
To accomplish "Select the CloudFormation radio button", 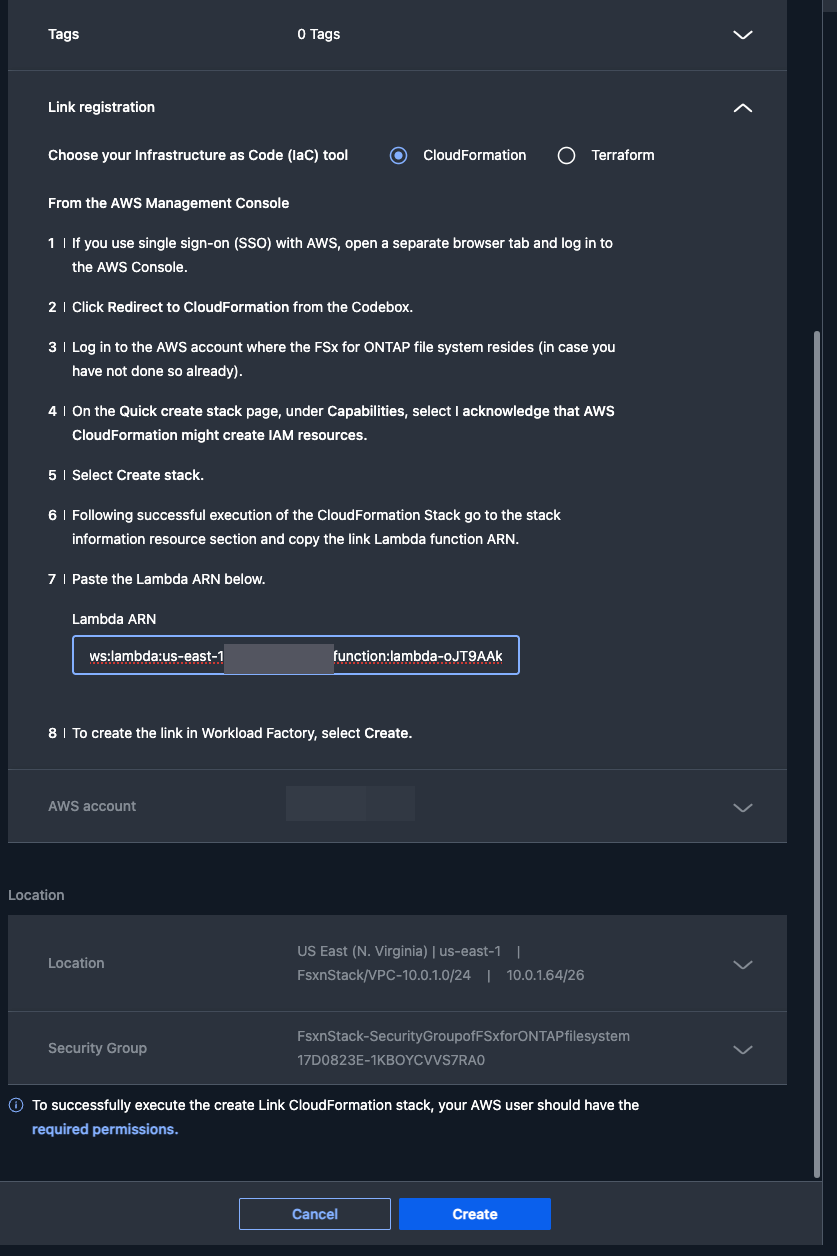I will click(399, 156).
